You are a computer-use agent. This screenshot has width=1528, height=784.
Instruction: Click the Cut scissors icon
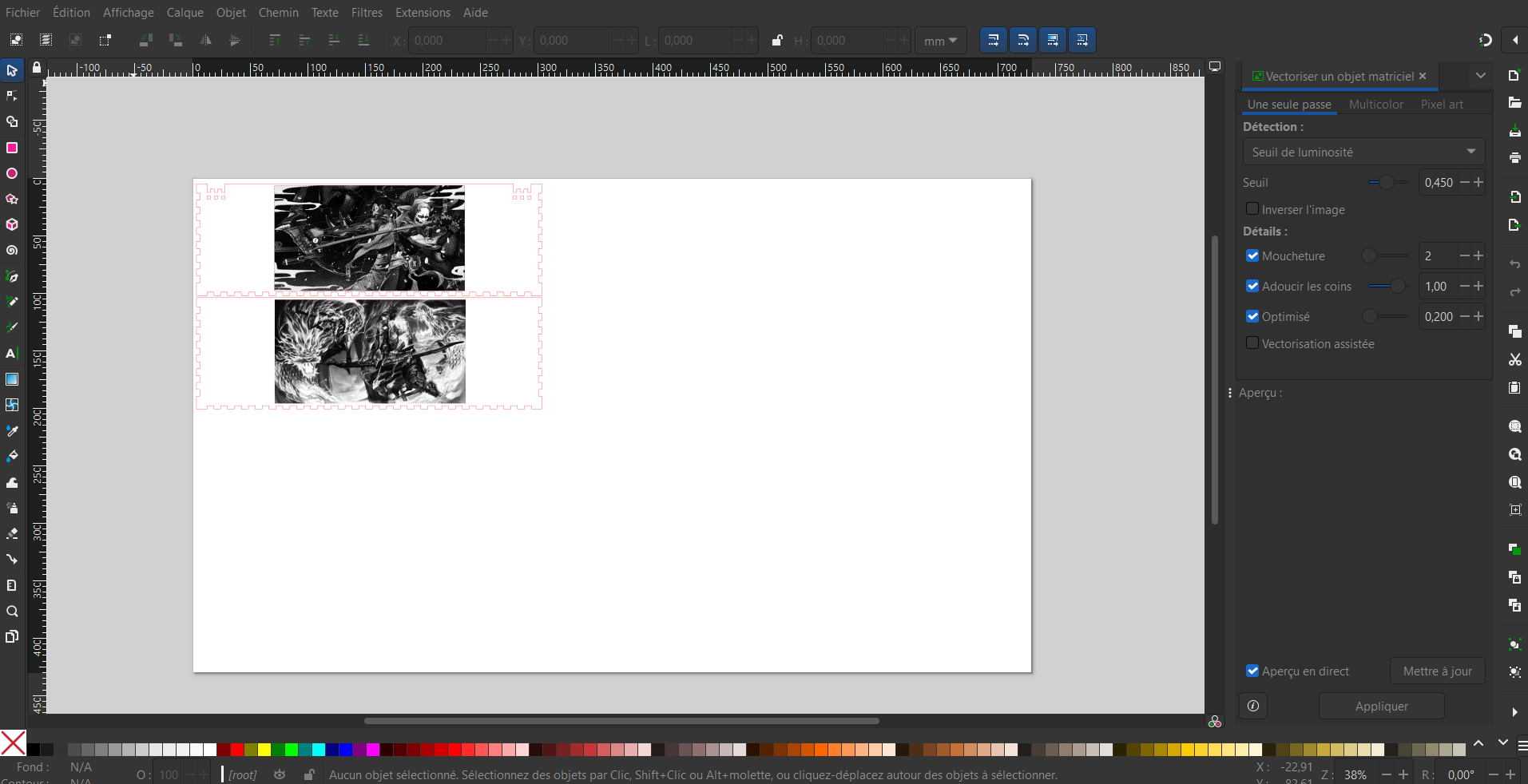[1514, 360]
